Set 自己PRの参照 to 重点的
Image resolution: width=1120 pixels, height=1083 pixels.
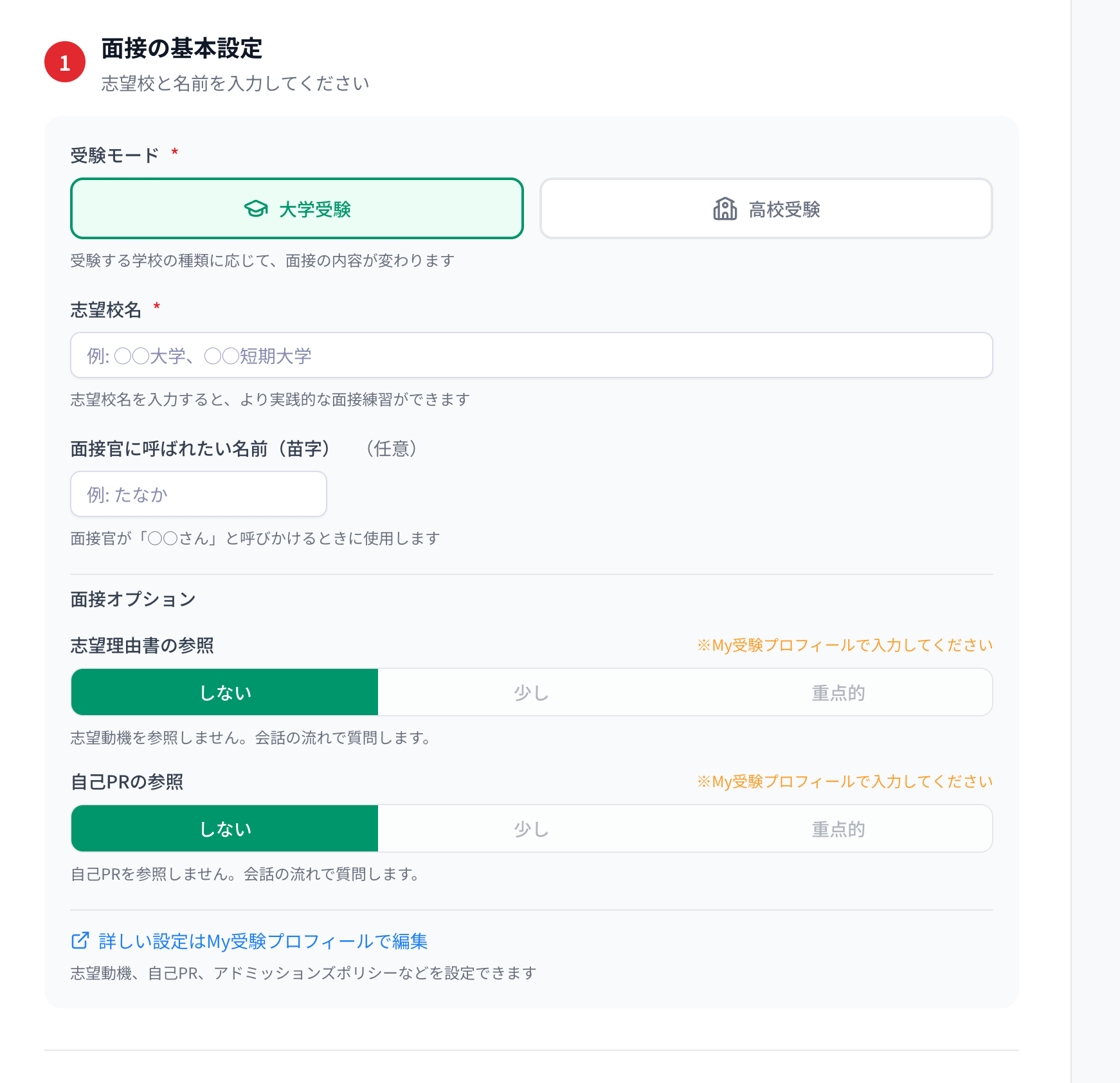838,828
